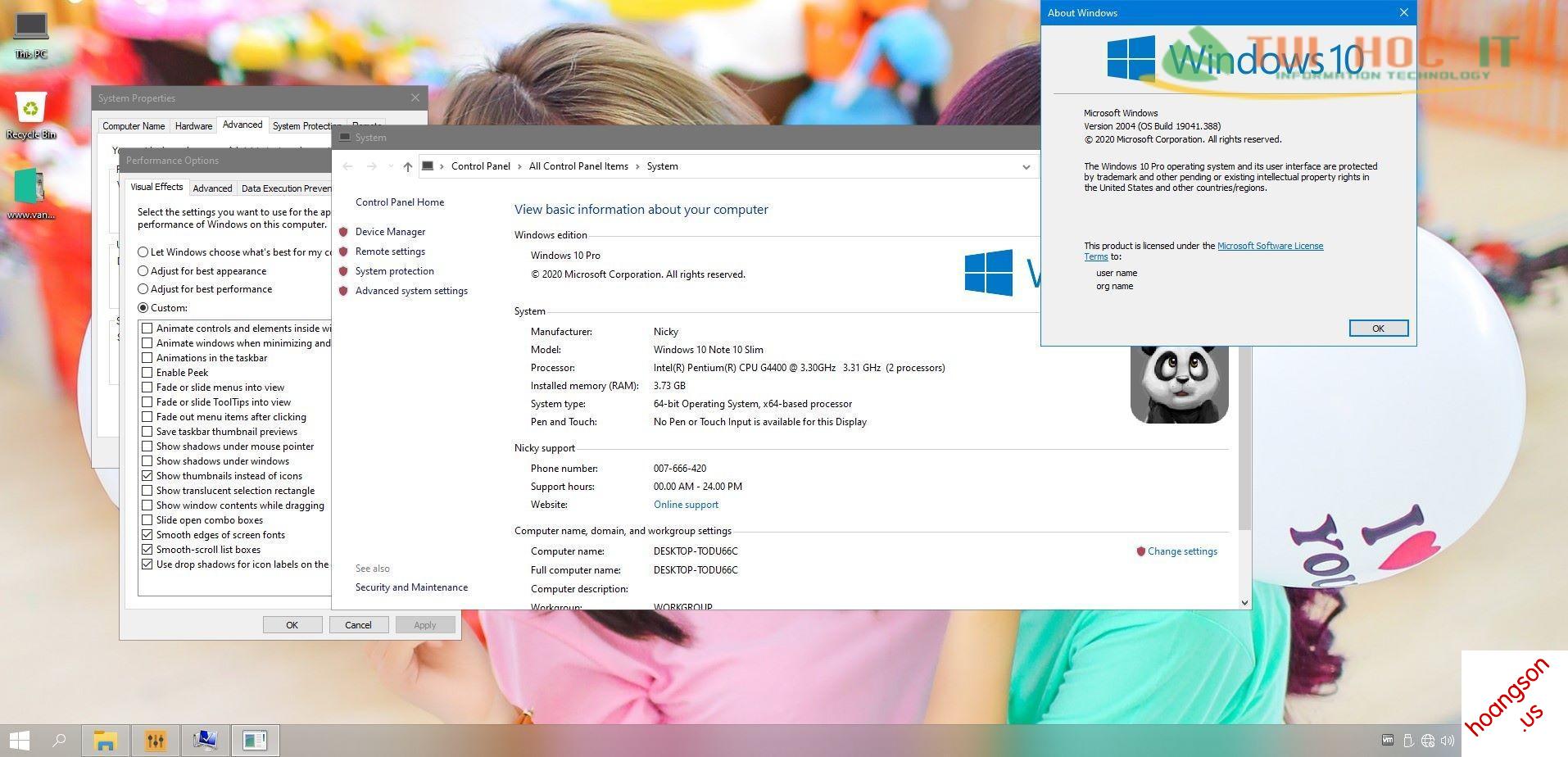Go back in the System window

coord(347,166)
